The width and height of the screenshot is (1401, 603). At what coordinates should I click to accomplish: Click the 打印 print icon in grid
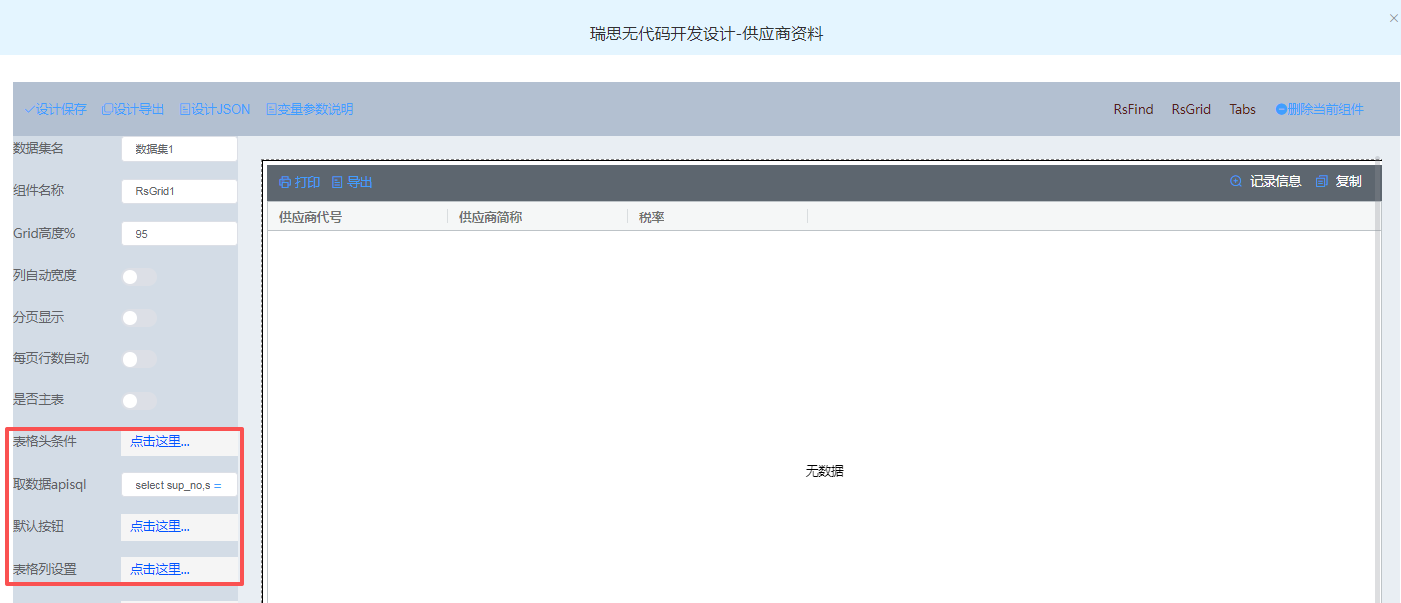tap(285, 182)
